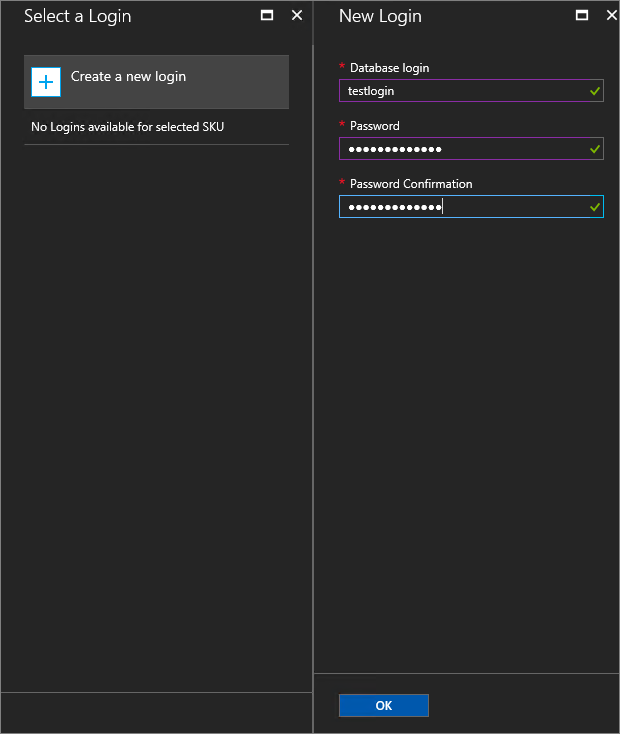Click the green checkmark in Database login

coord(595,91)
